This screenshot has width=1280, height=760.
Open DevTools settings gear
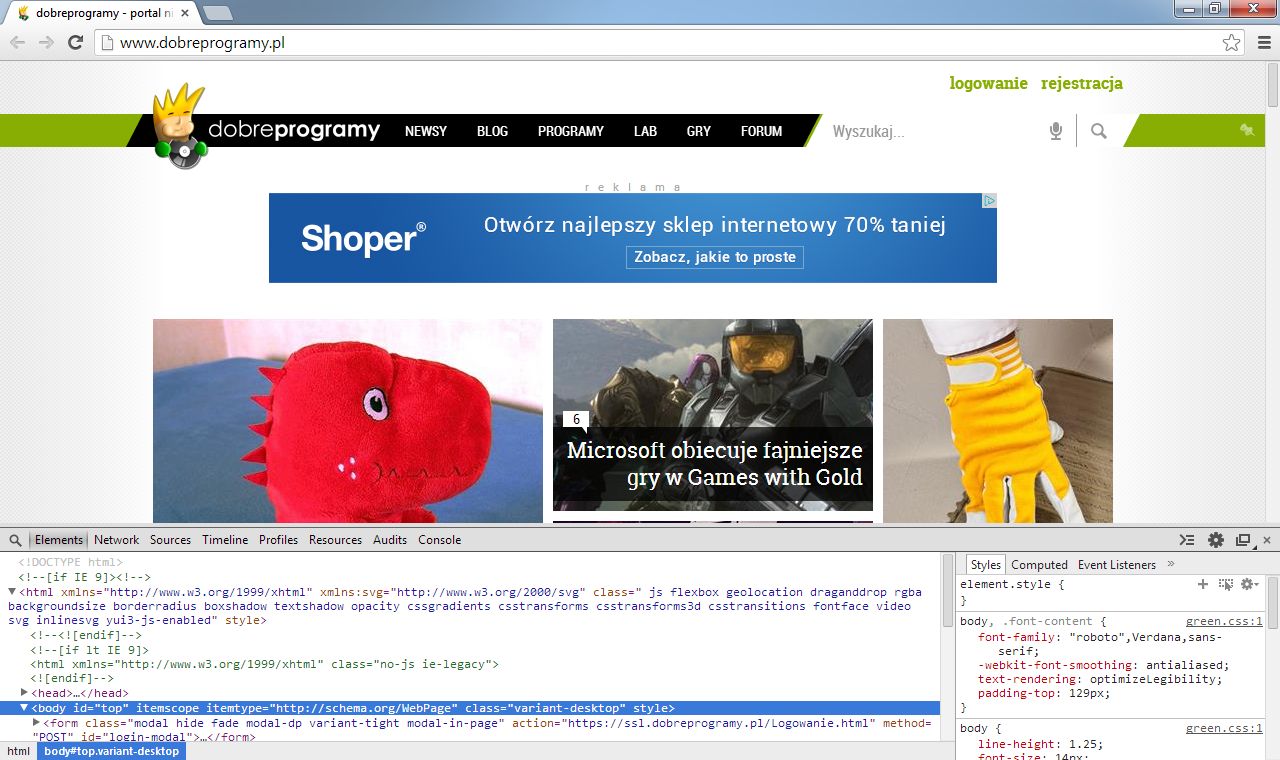1216,540
